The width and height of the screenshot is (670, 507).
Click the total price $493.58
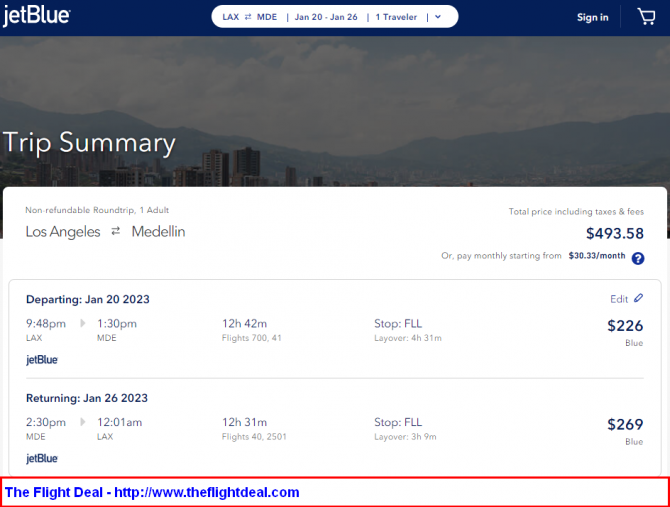(615, 233)
